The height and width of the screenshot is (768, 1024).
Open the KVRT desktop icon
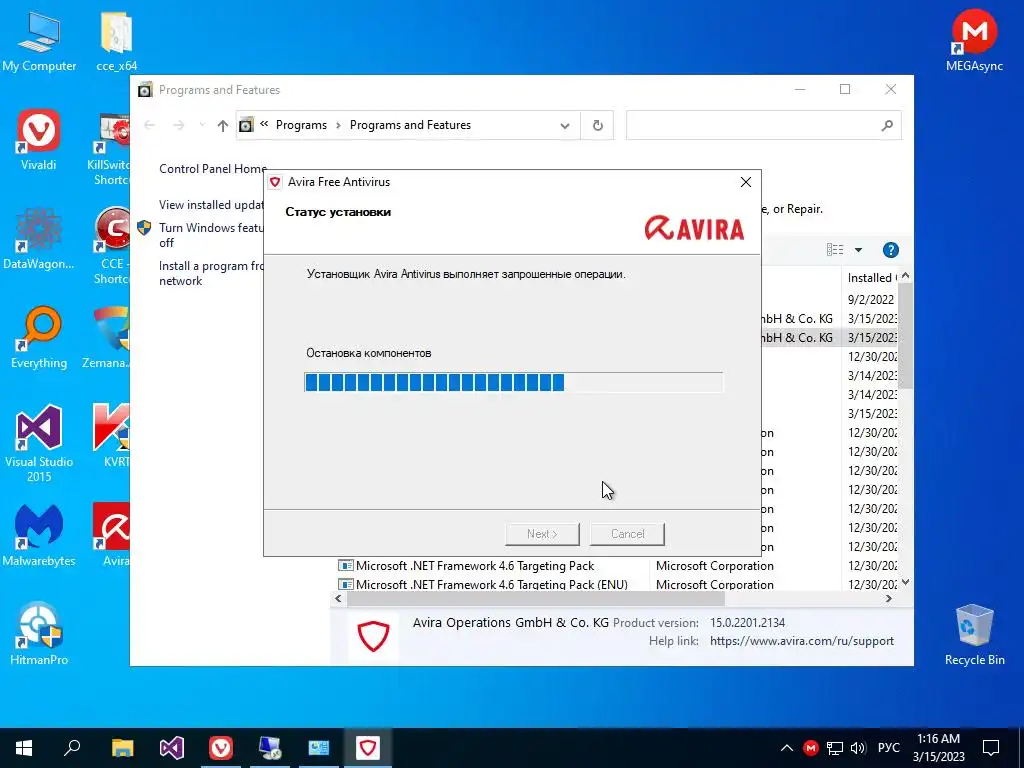click(112, 436)
